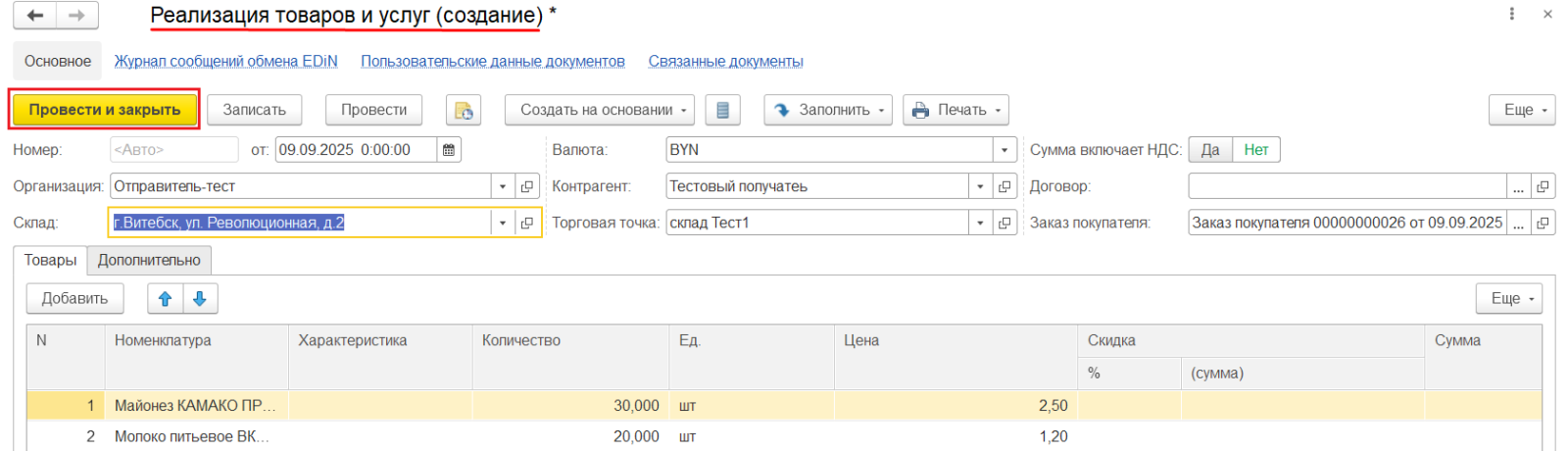
Task: Move row up with blue arrow
Action: (x=165, y=299)
